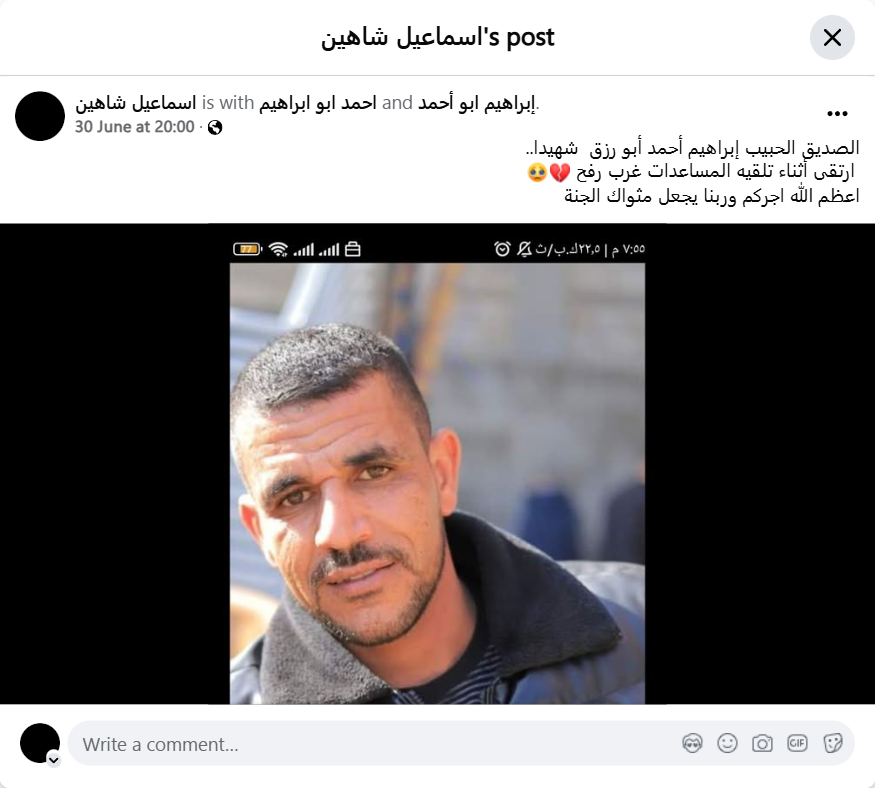Open the GIF picker
This screenshot has width=875, height=788.
click(x=797, y=743)
